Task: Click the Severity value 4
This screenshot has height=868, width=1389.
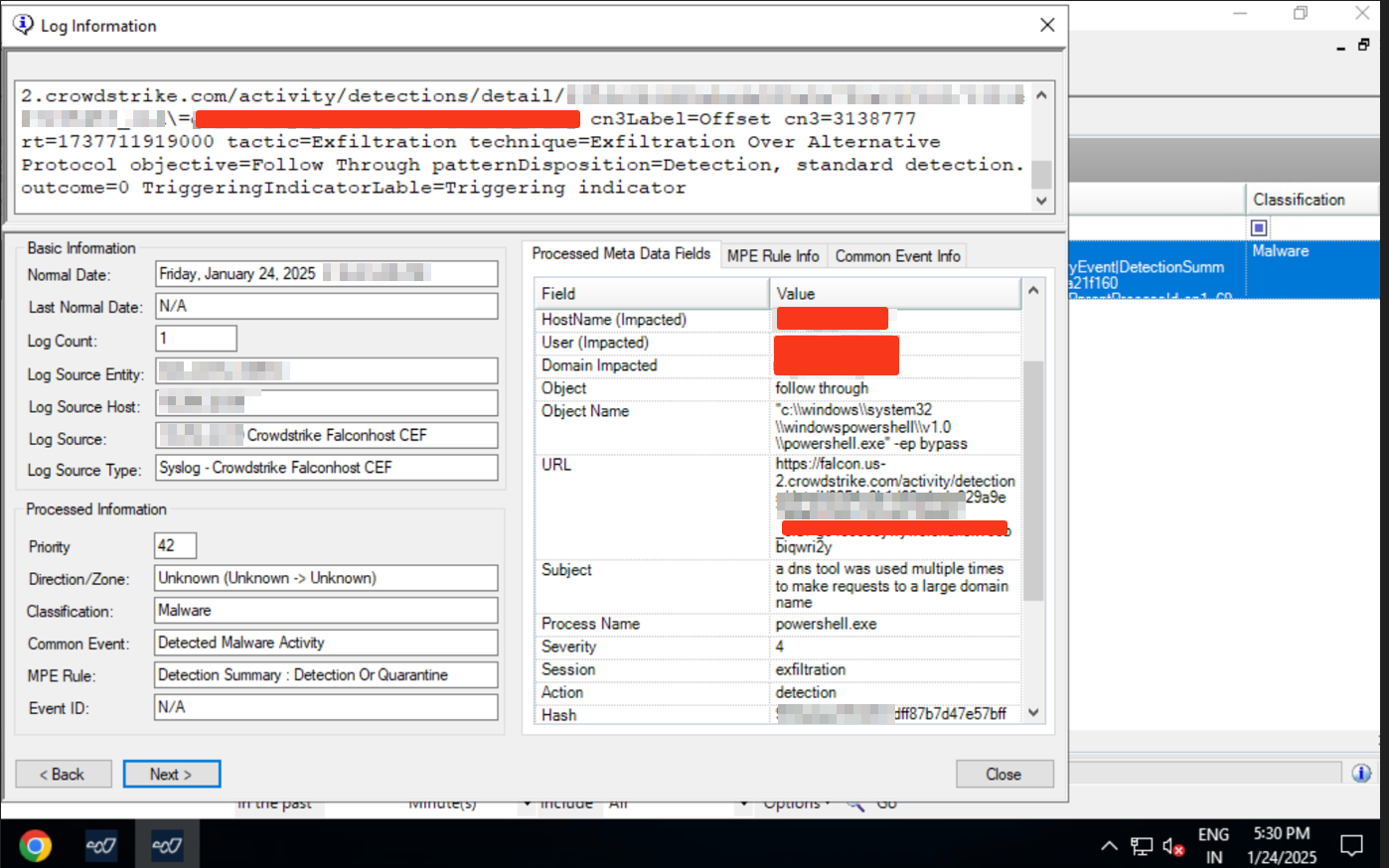Action: pyautogui.click(x=780, y=647)
